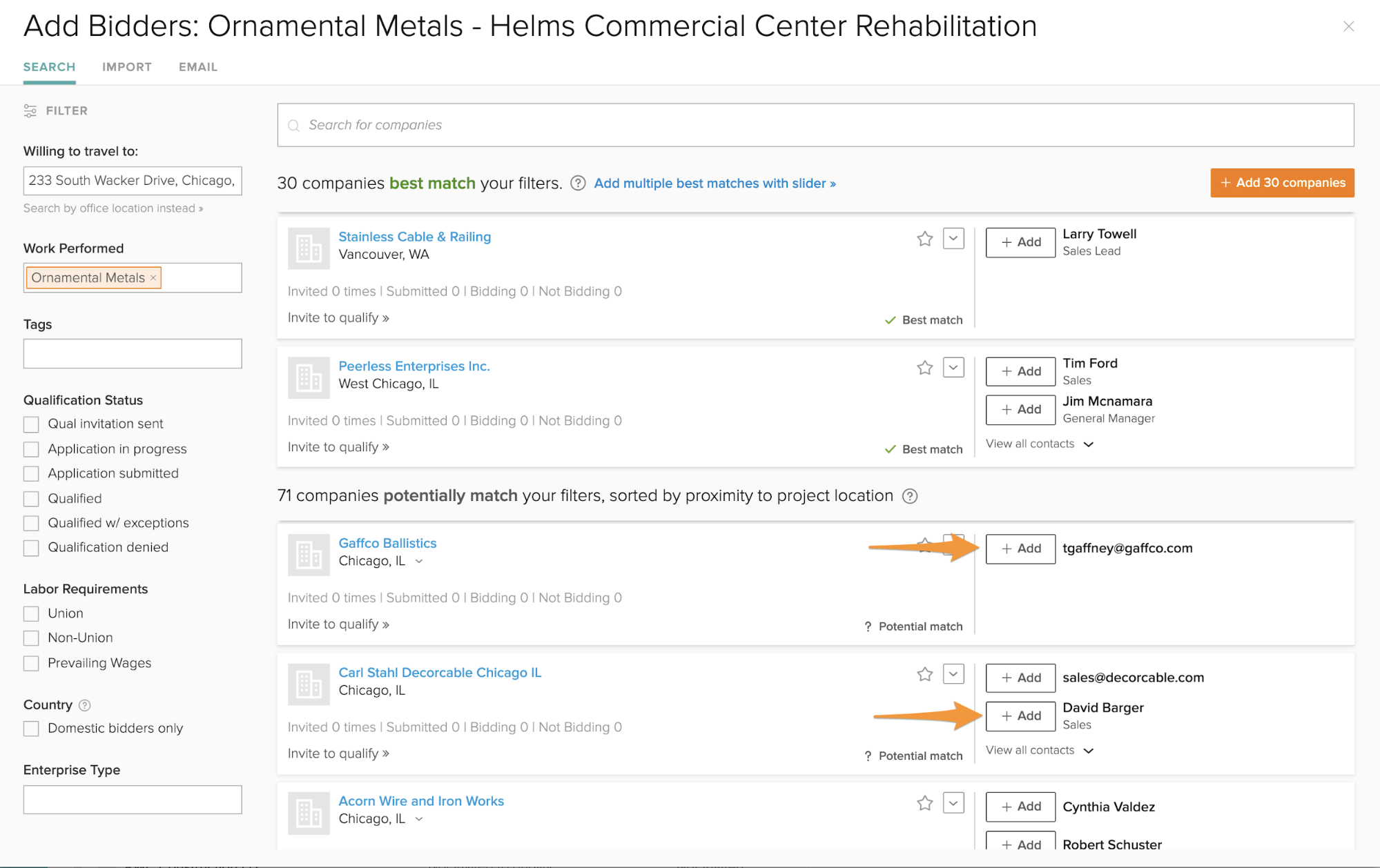Click the star for Carl Stahl Decorcable
Image resolution: width=1380 pixels, height=868 pixels.
[924, 674]
